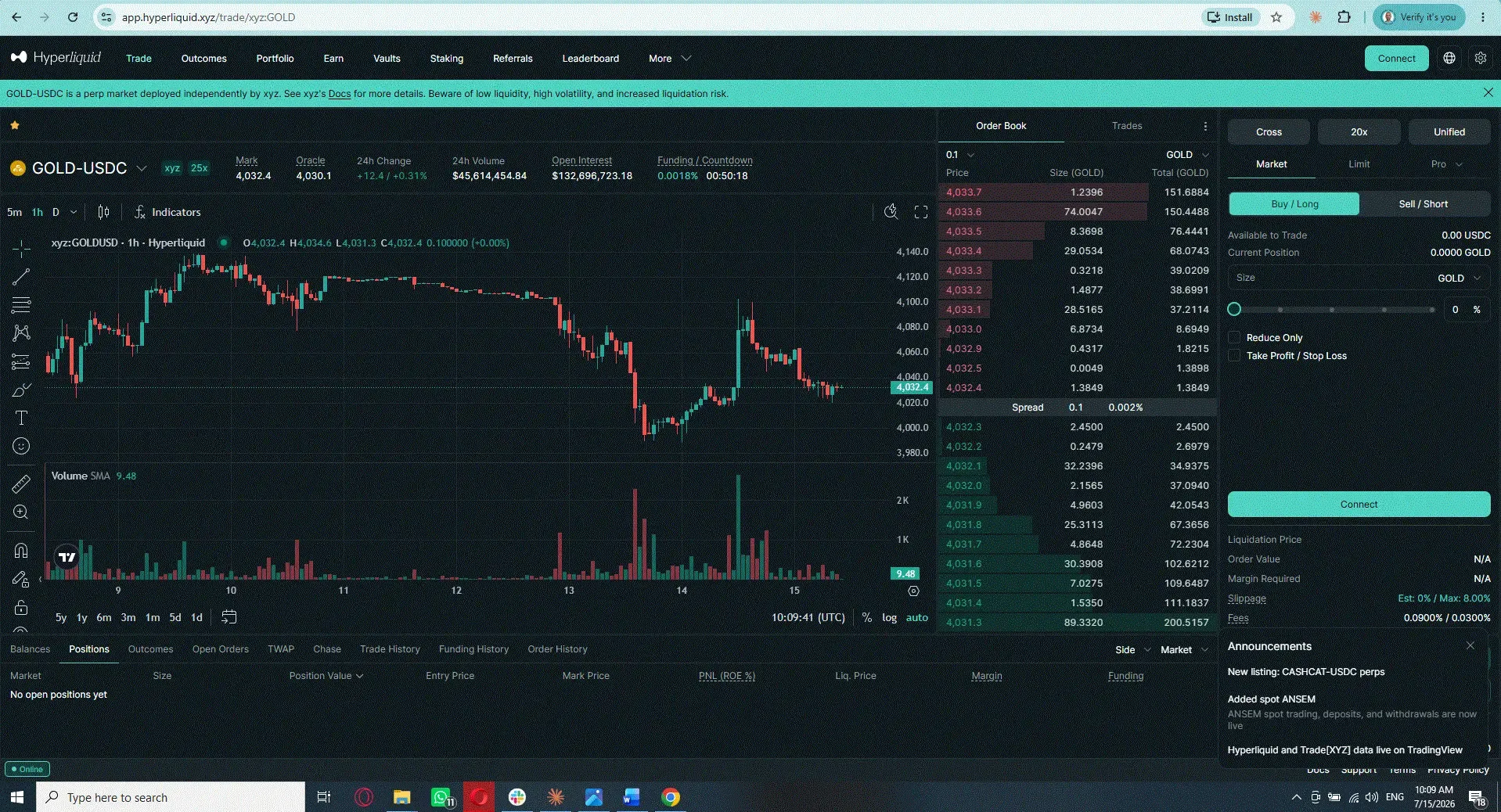Select the trend line drawing tool
Image resolution: width=1501 pixels, height=812 pixels.
[x=21, y=277]
